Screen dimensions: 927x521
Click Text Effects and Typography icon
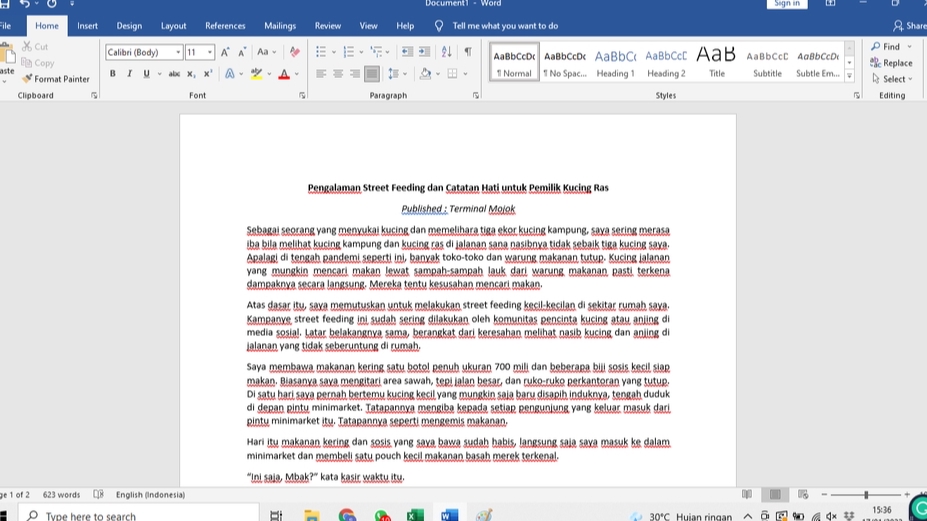coord(229,74)
